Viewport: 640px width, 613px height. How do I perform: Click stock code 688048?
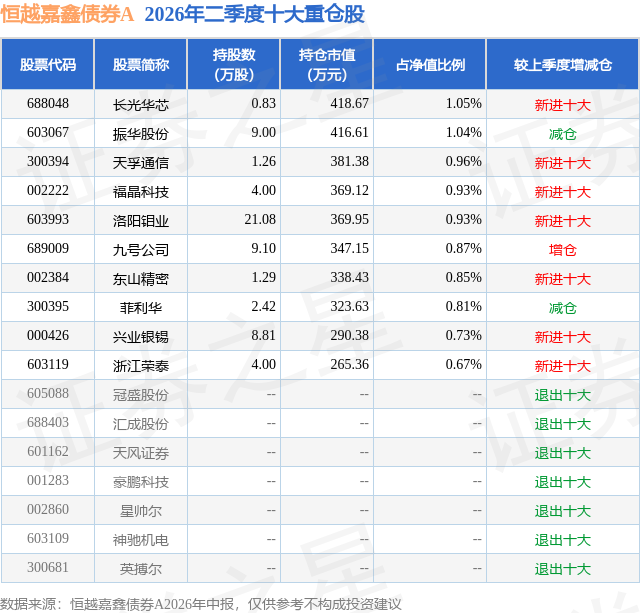coord(48,103)
